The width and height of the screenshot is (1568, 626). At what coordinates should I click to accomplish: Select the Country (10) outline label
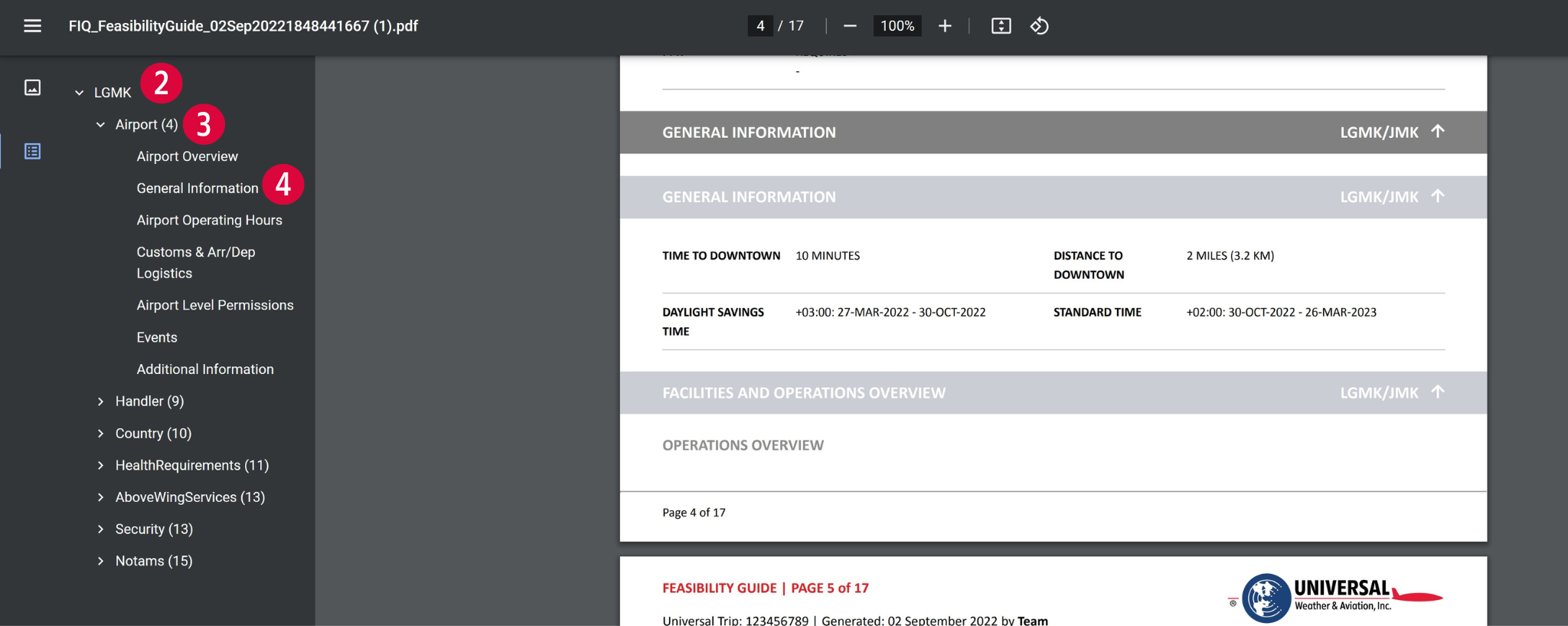click(153, 434)
